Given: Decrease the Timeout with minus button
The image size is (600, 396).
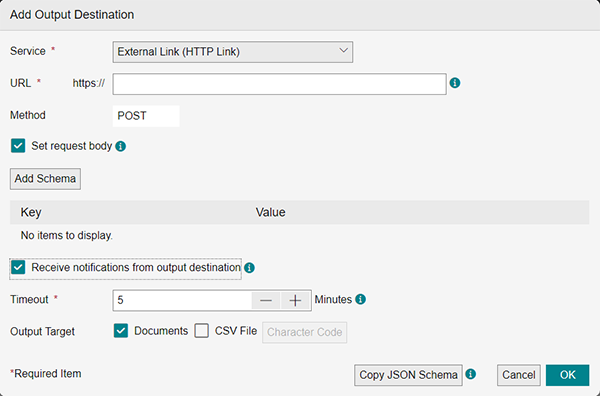Looking at the screenshot, I should (266, 301).
